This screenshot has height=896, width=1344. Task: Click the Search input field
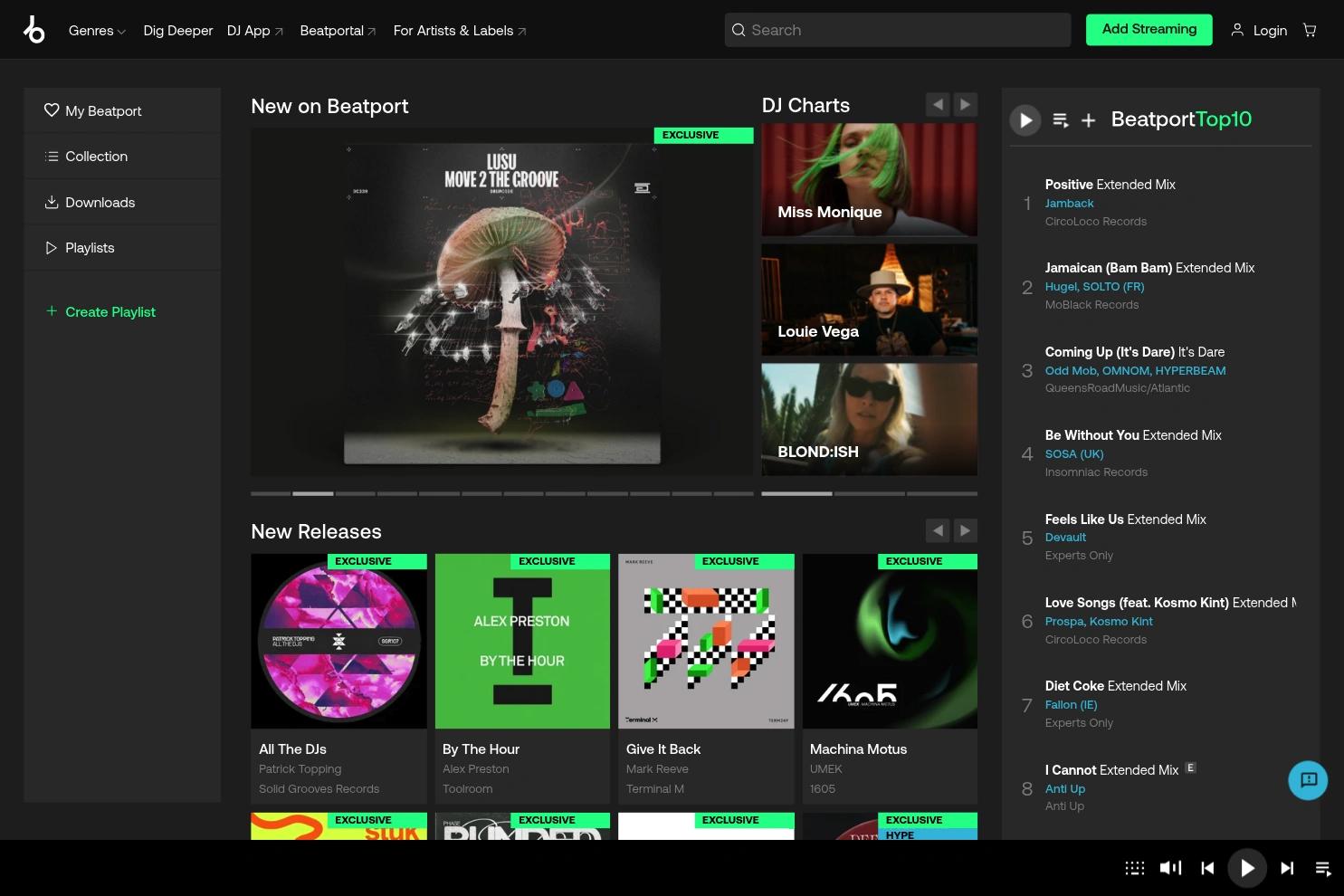click(x=898, y=30)
